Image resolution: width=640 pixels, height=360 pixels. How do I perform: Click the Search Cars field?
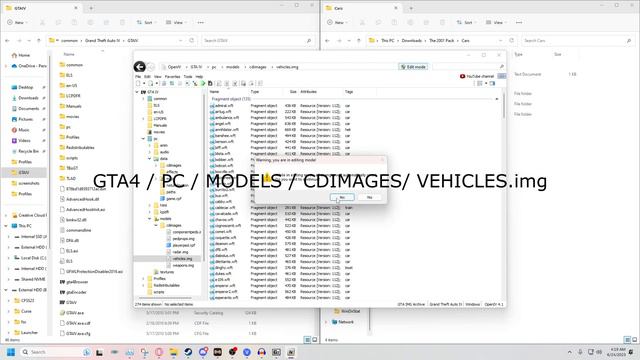coord(578,40)
